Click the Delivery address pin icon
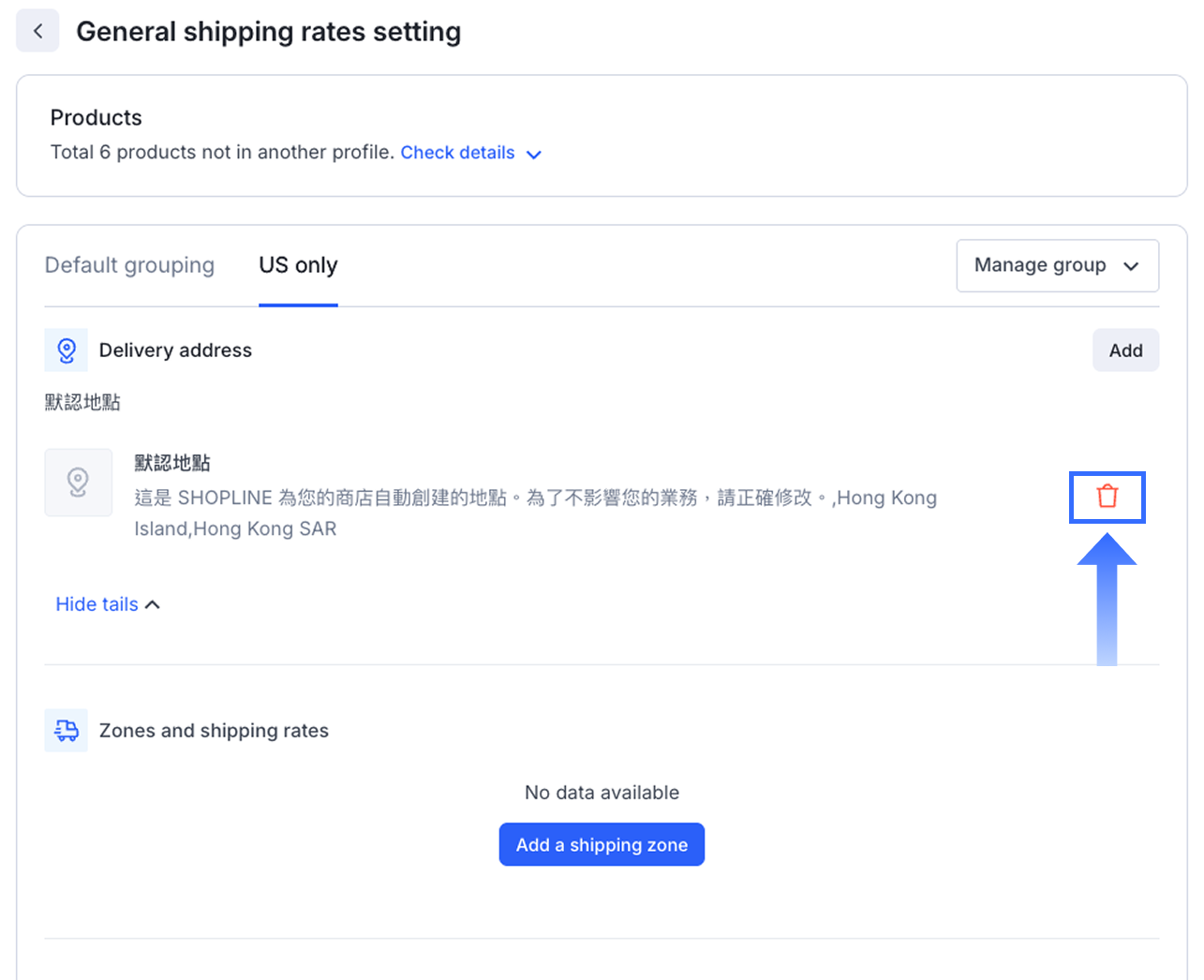The height and width of the screenshot is (980, 1204). [x=67, y=350]
